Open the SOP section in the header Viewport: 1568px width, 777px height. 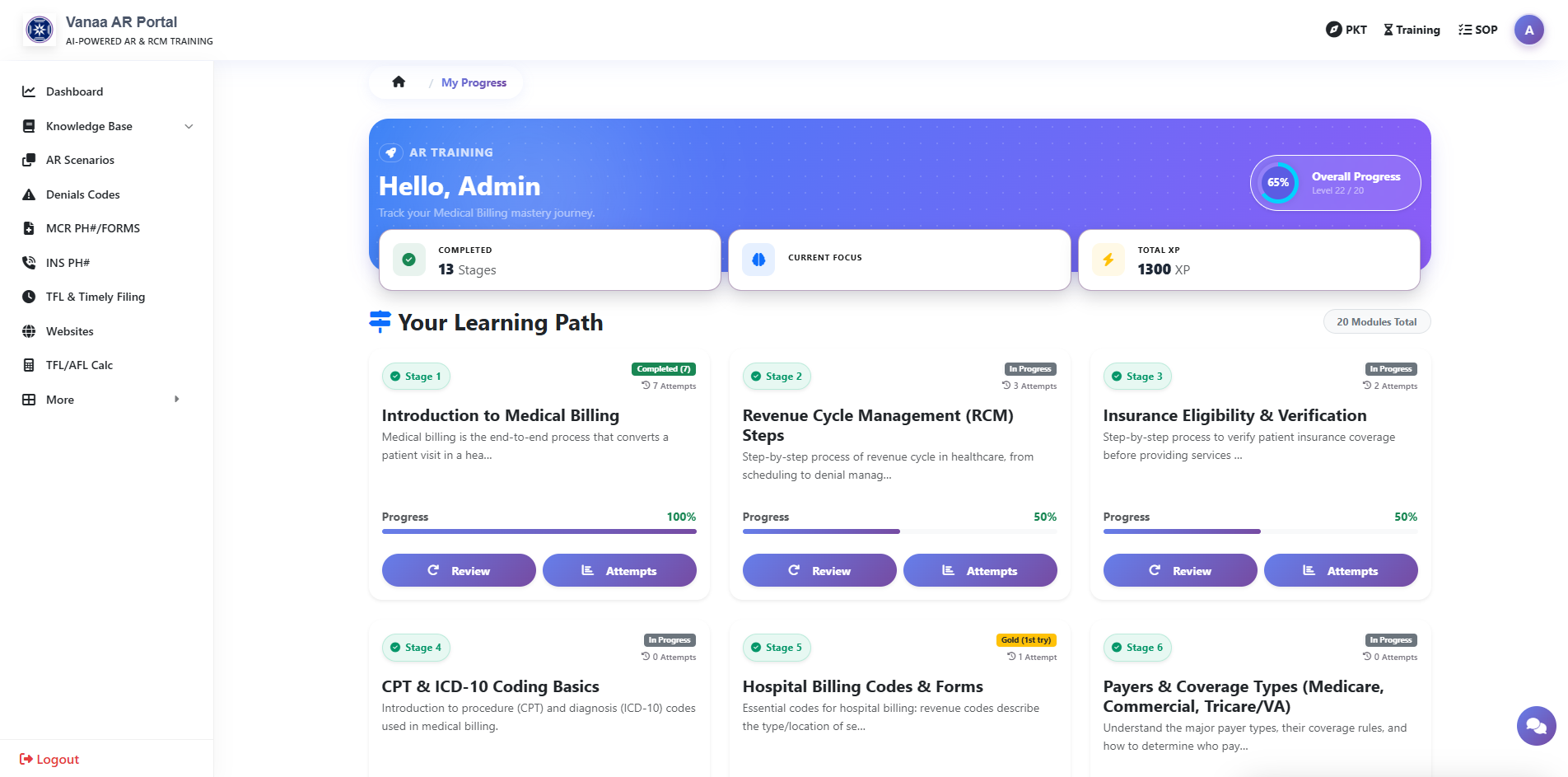[x=1477, y=29]
